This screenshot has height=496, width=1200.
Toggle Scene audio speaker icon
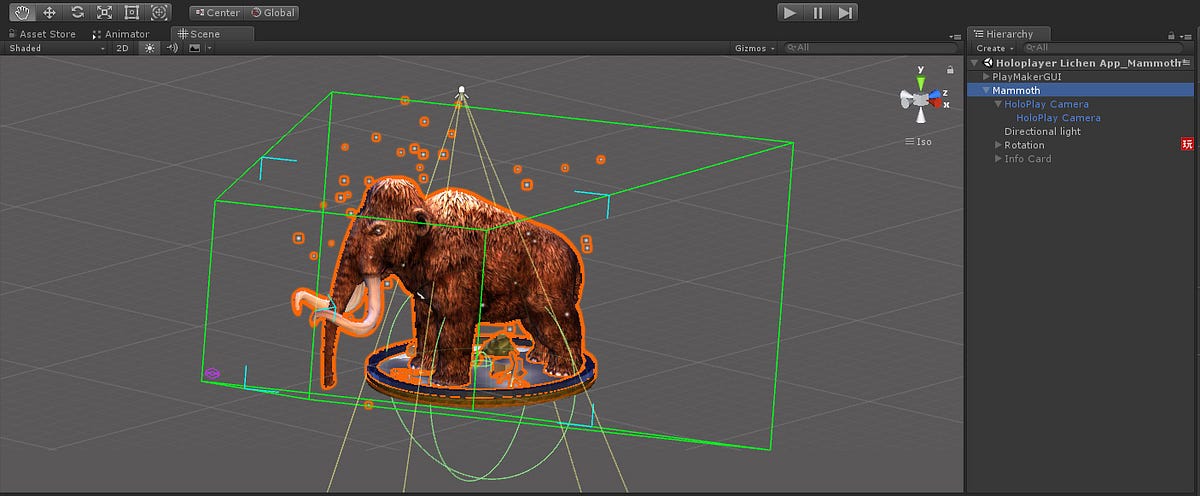(x=172, y=48)
